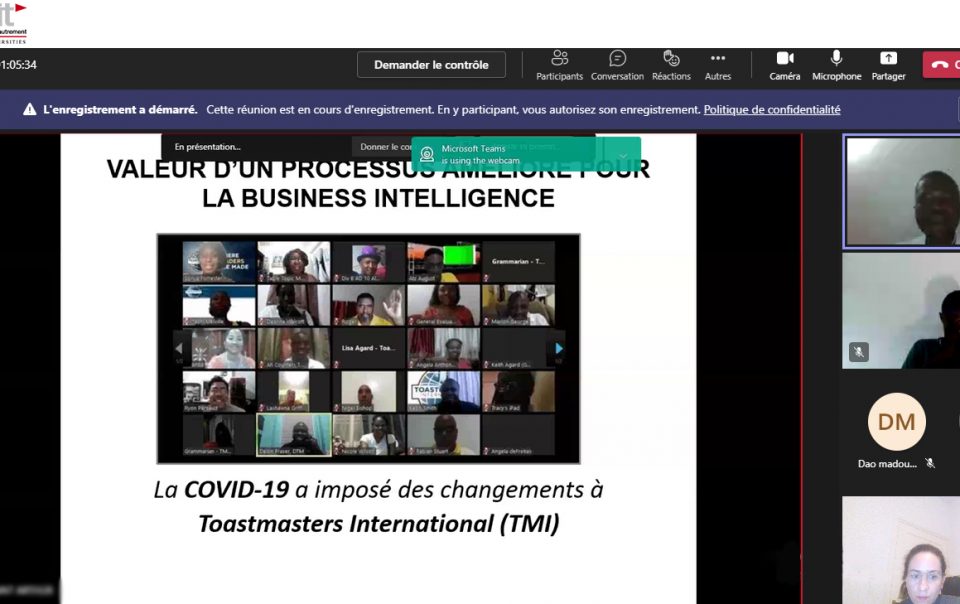Viewport: 960px width, 604px height.
Task: Expand the Microsoft Teams webcam notification chevron
Action: click(623, 155)
